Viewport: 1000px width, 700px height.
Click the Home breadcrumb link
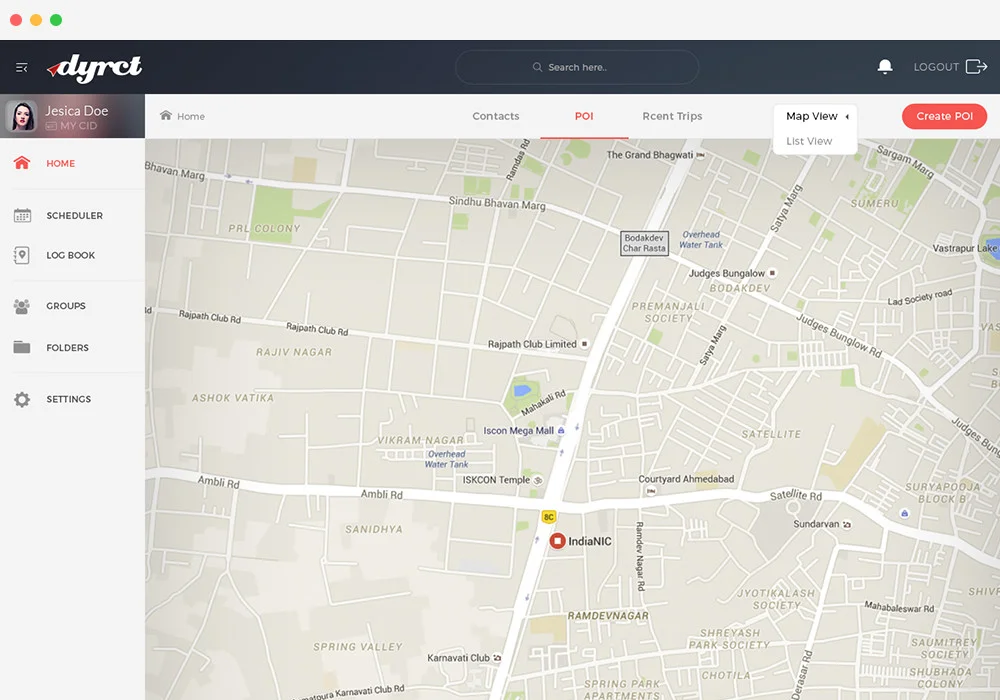click(189, 116)
